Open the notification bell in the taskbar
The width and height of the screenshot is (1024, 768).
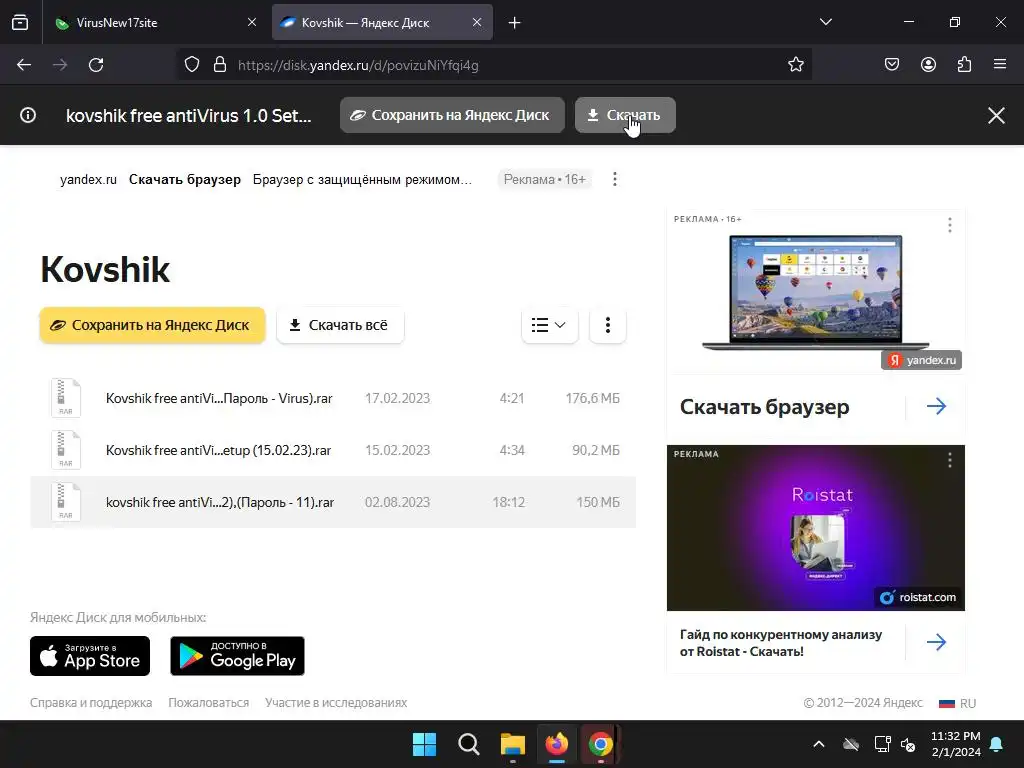coord(997,744)
